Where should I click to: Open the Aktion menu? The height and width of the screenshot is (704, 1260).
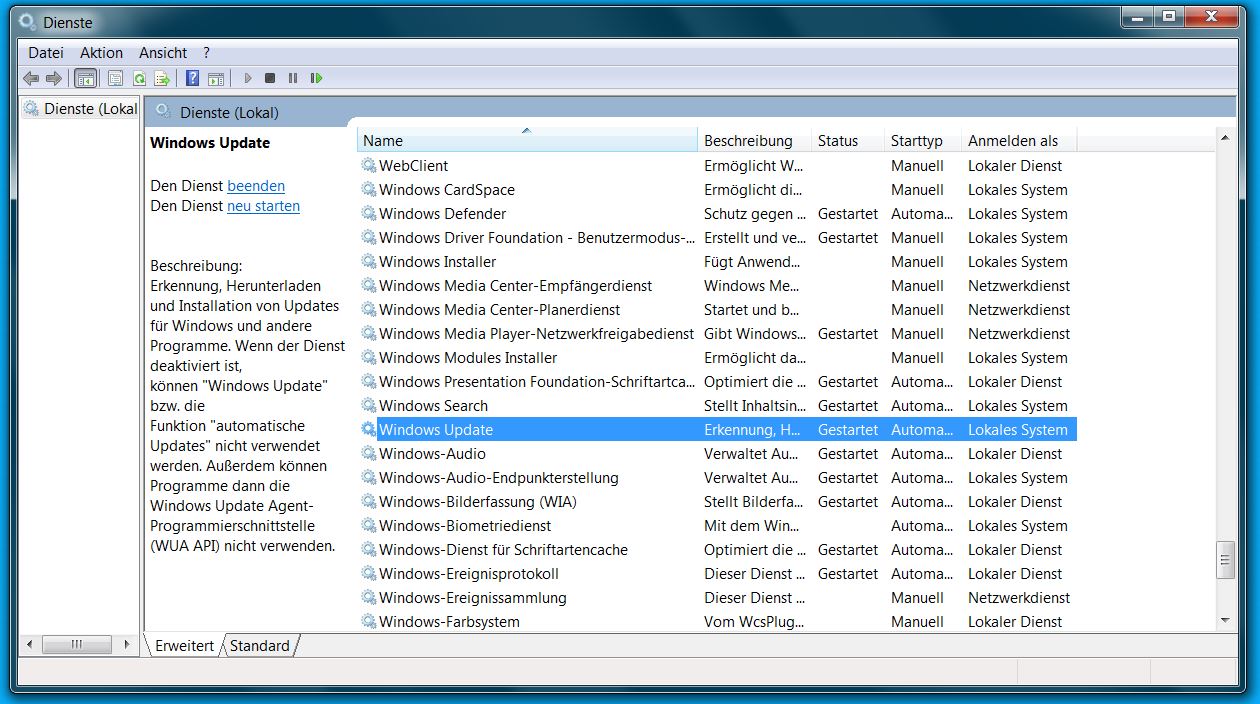tap(102, 53)
